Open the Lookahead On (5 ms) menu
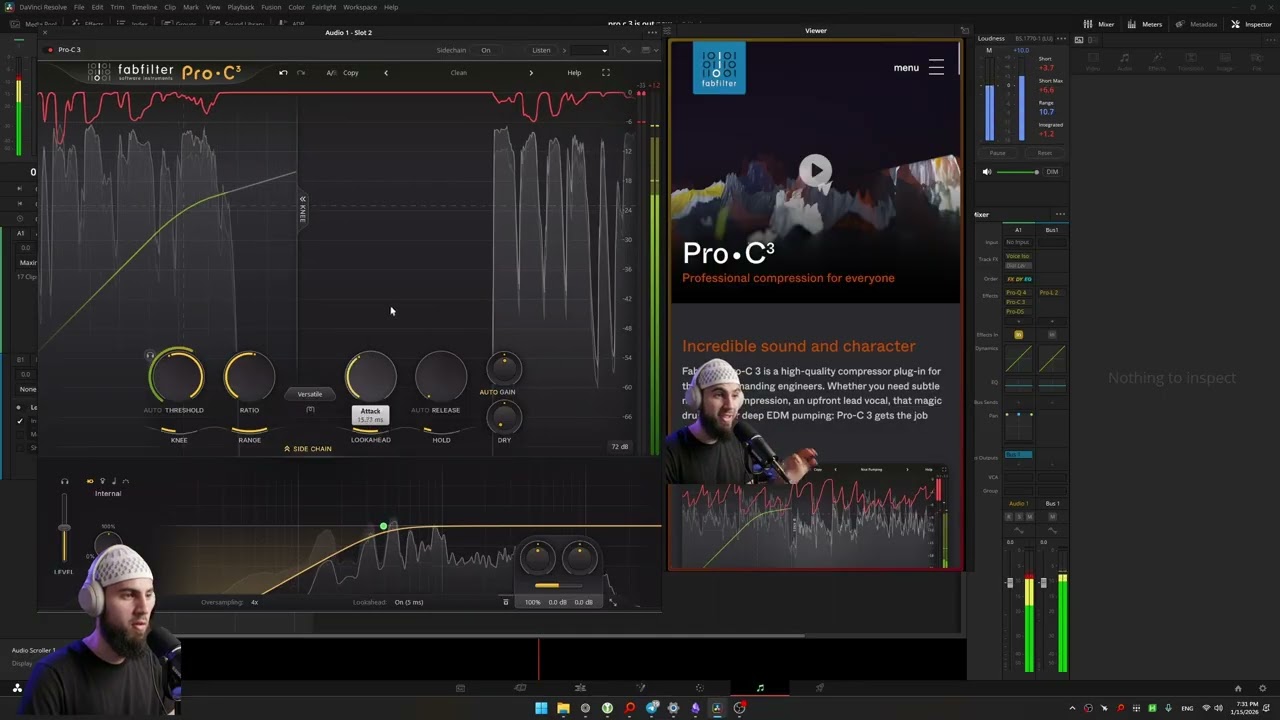The height and width of the screenshot is (720, 1280). [409, 602]
